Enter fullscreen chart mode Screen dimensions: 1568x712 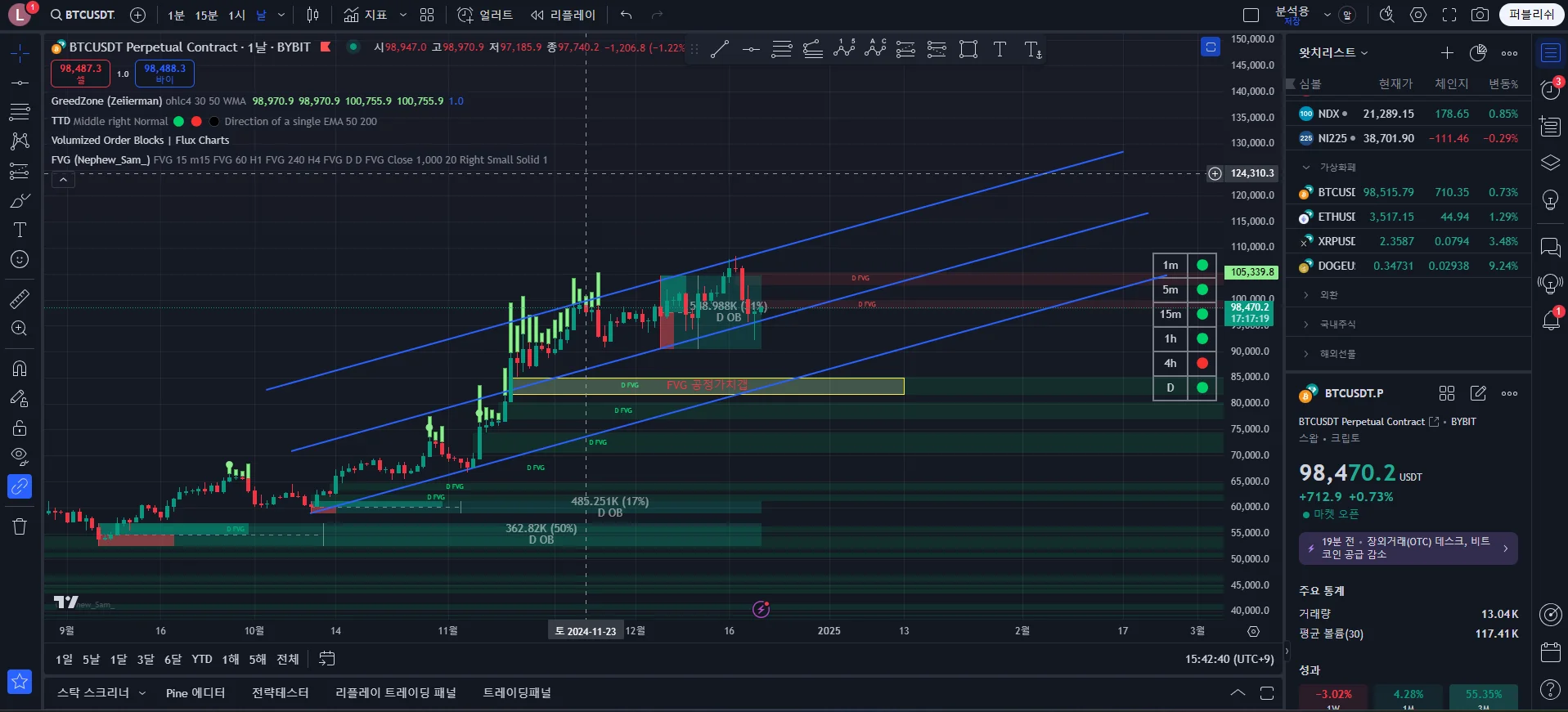click(x=1449, y=15)
